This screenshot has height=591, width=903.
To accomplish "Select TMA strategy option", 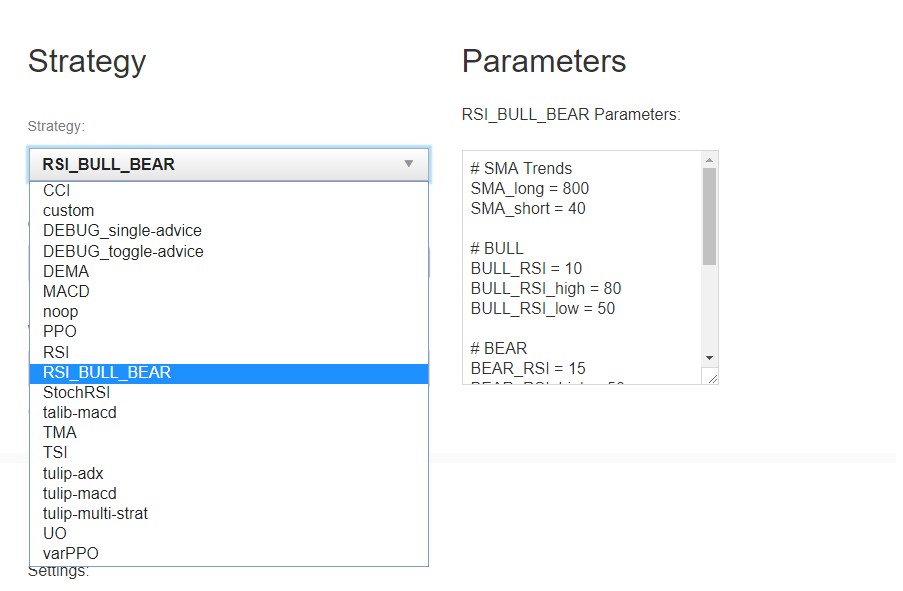I will click(60, 432).
